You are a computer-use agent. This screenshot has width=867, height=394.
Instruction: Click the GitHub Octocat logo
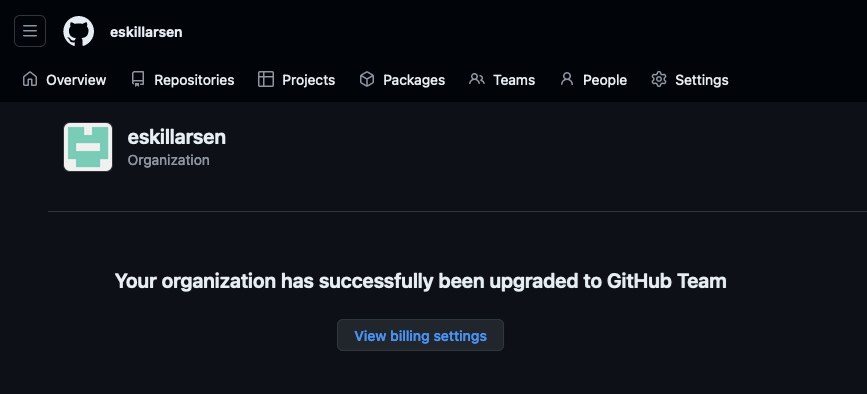[79, 31]
